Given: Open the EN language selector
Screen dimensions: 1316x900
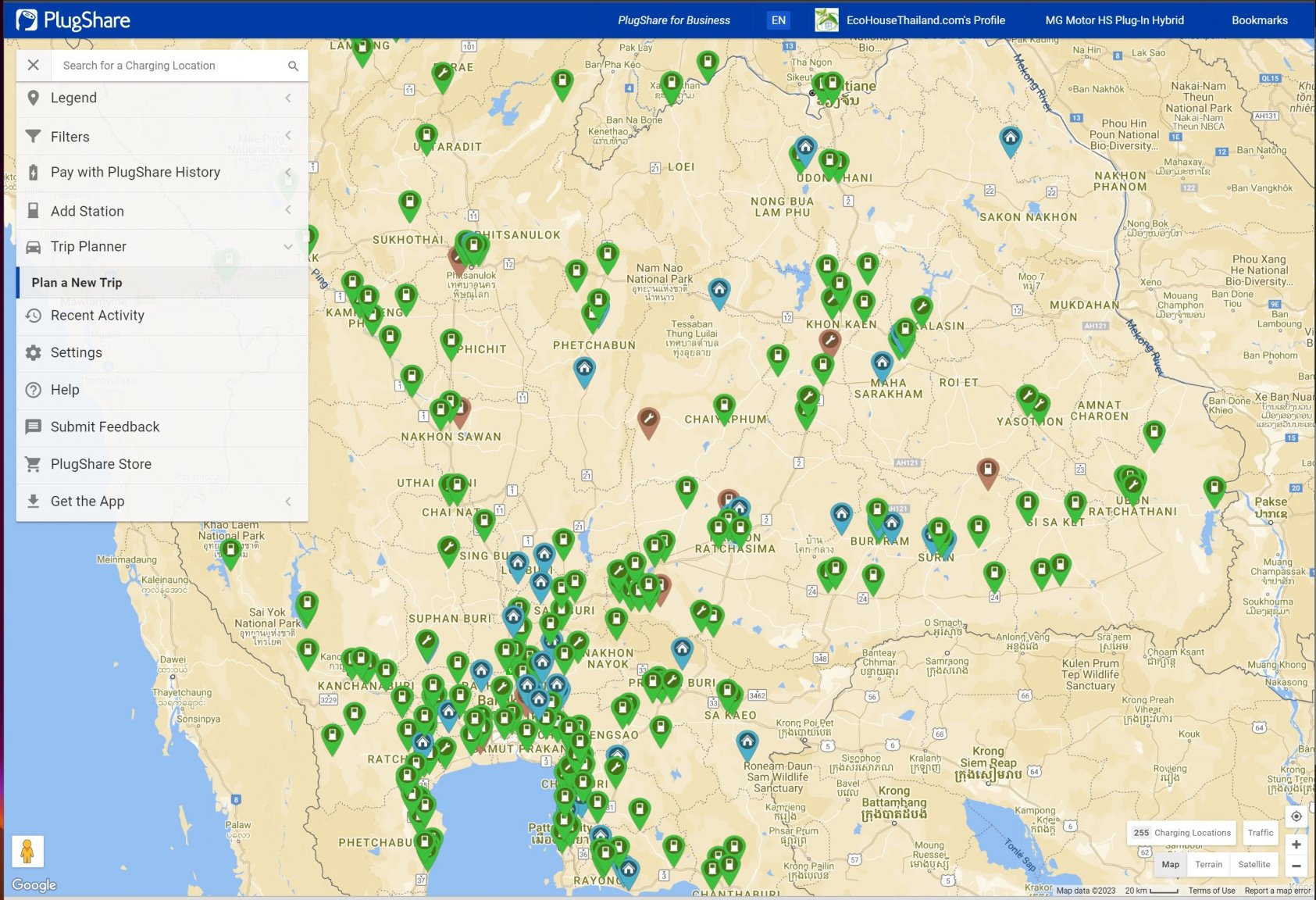Looking at the screenshot, I should point(779,20).
